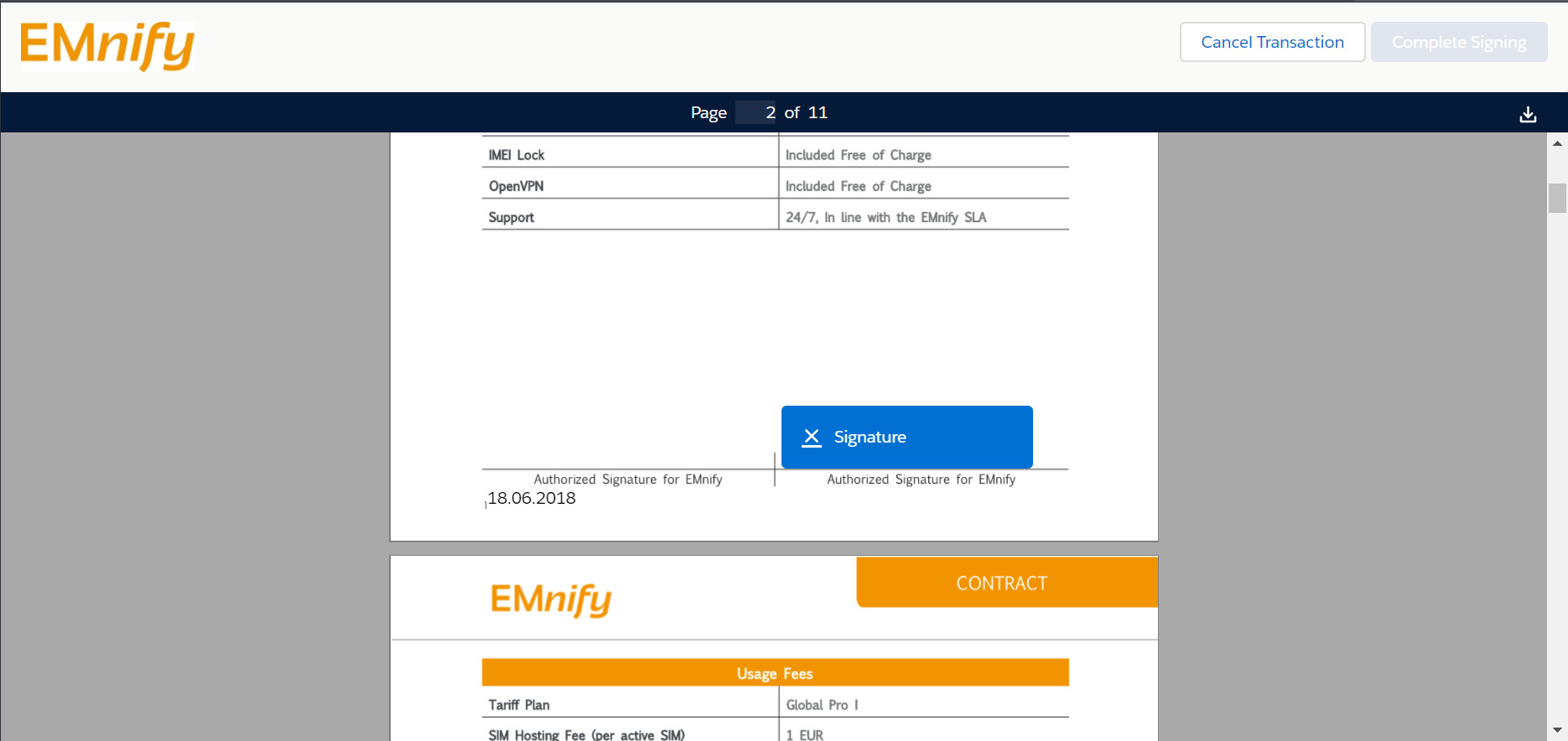The image size is (1568, 741).
Task: Click the date 18.06.2018
Action: click(532, 498)
